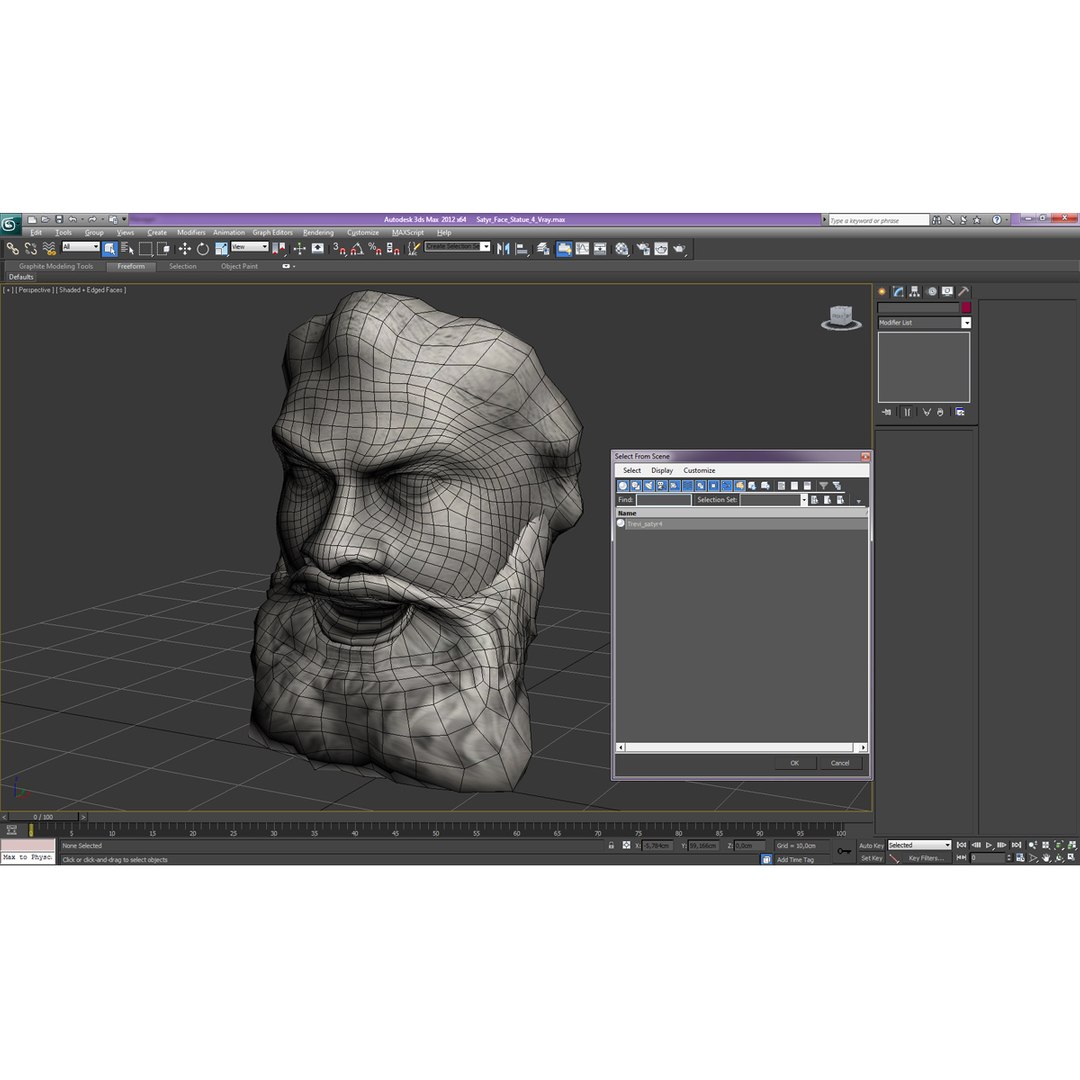Open the Manage Layers icon
The image size is (1080, 1080).
tap(543, 249)
